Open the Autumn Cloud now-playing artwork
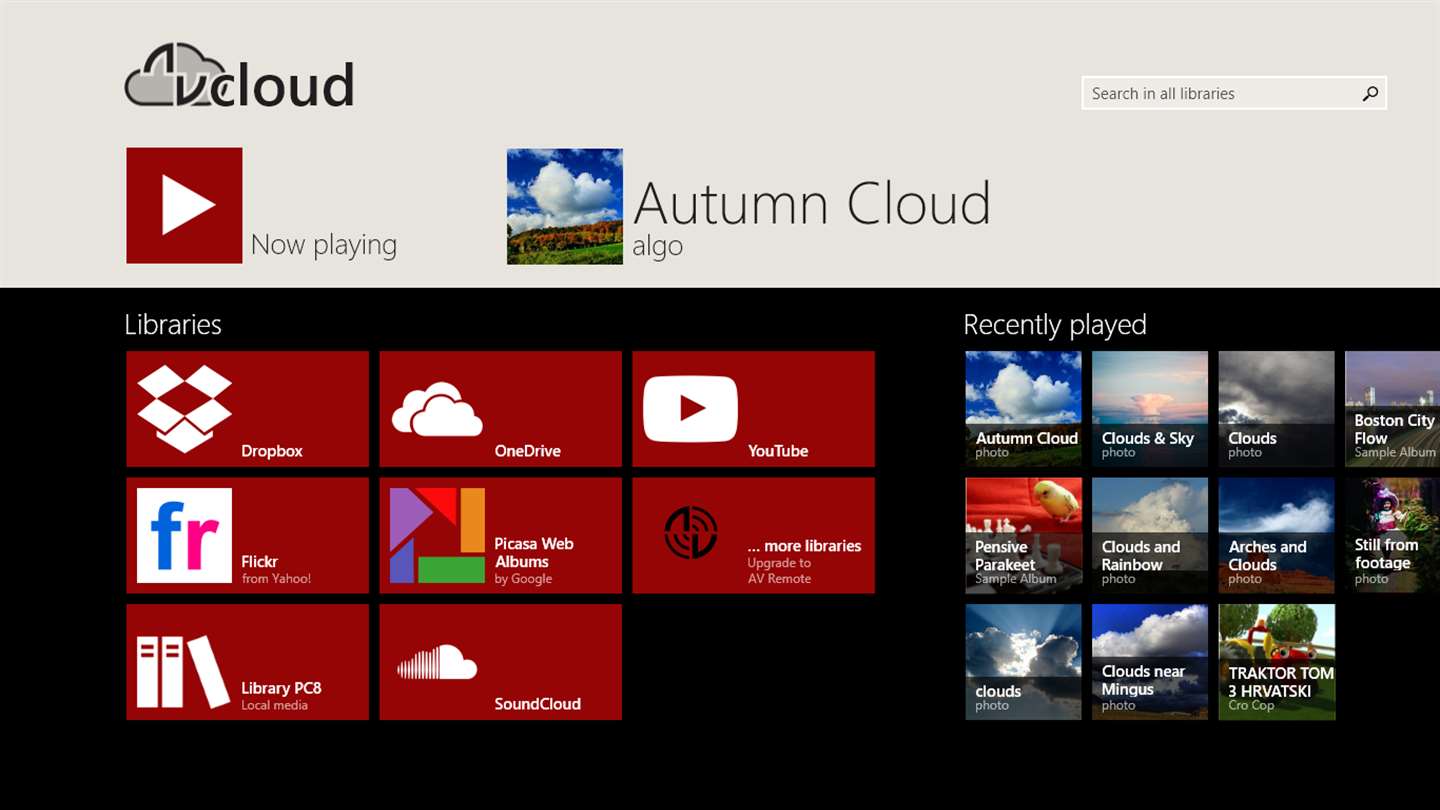Viewport: 1440px width, 810px height. [x=565, y=206]
